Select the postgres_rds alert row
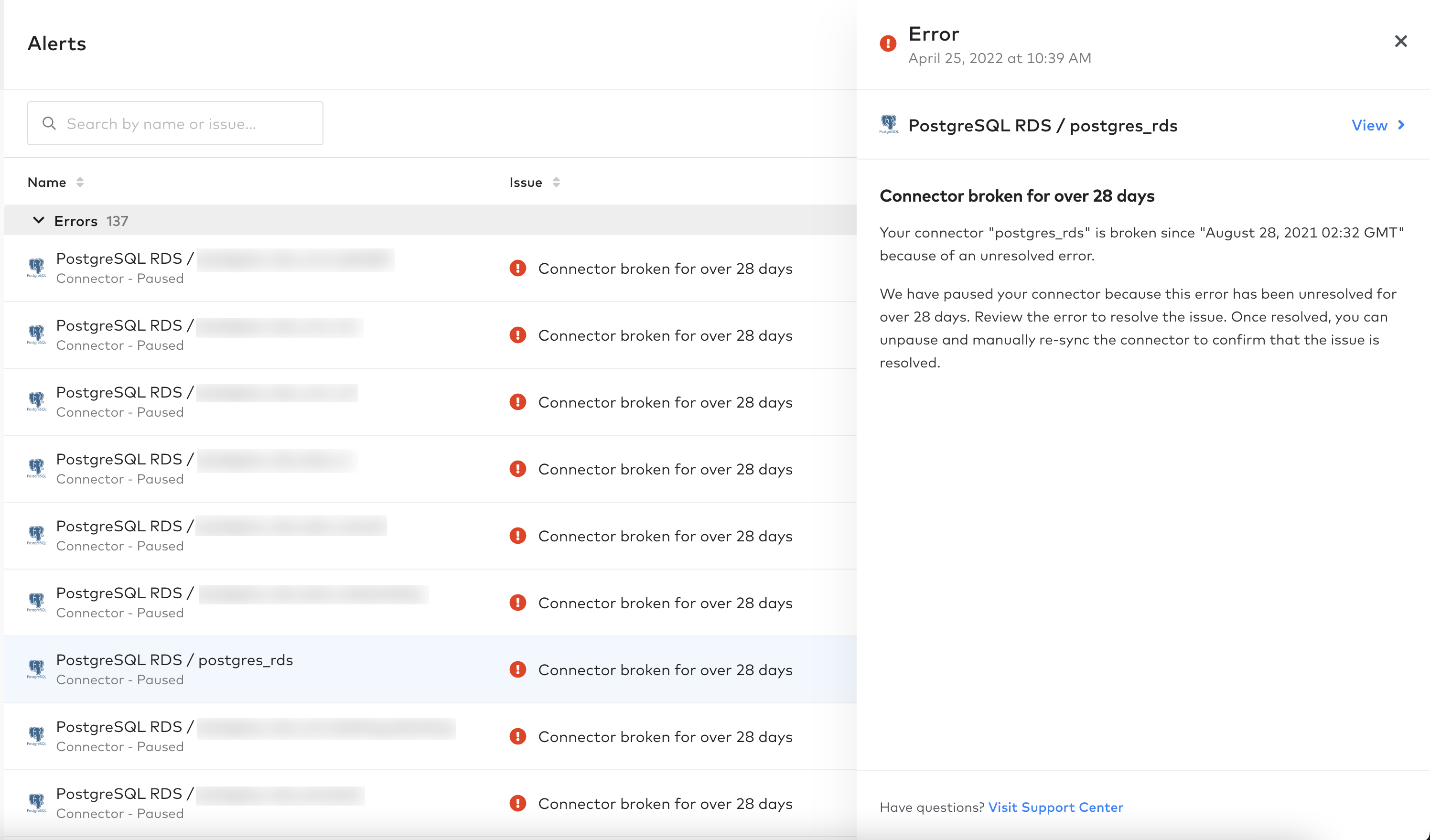The height and width of the screenshot is (840, 1430). [x=430, y=670]
